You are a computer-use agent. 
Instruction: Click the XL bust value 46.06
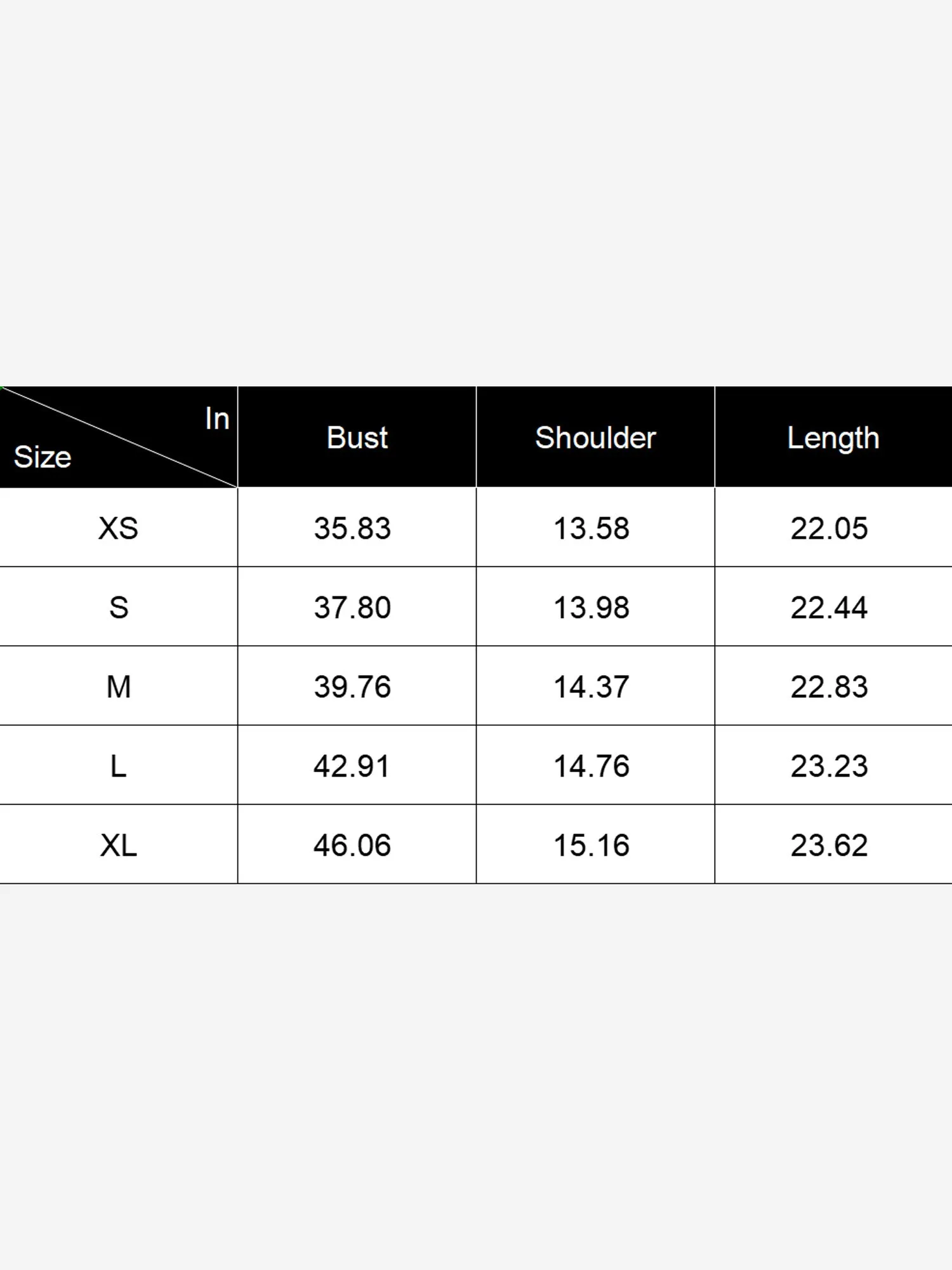(352, 845)
